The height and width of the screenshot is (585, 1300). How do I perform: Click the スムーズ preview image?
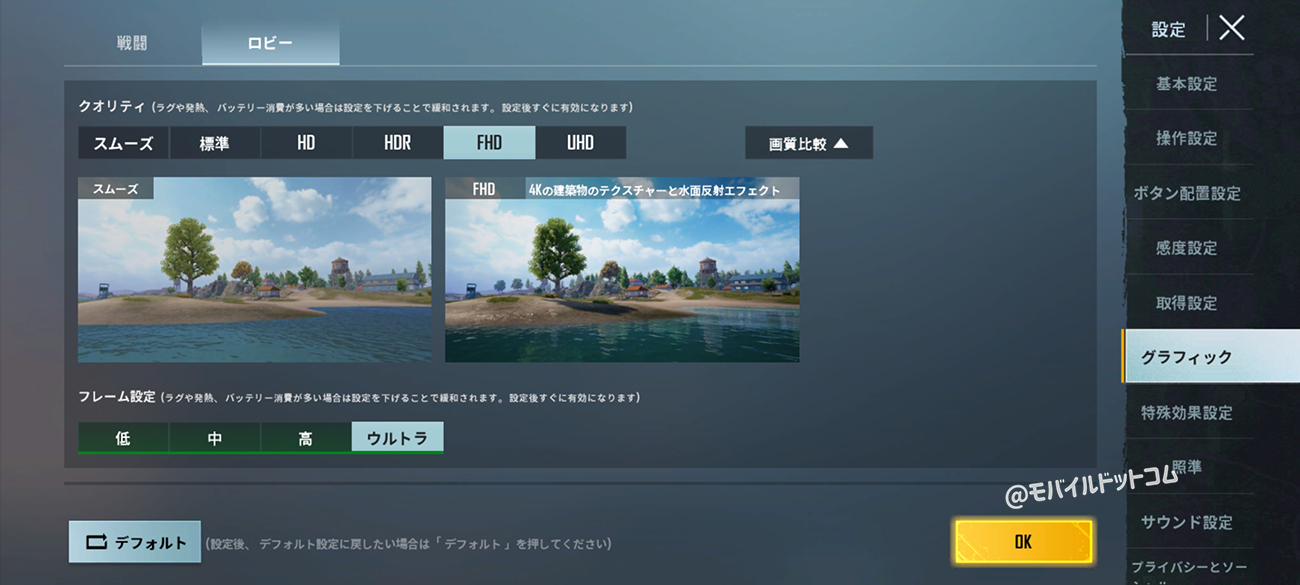255,270
